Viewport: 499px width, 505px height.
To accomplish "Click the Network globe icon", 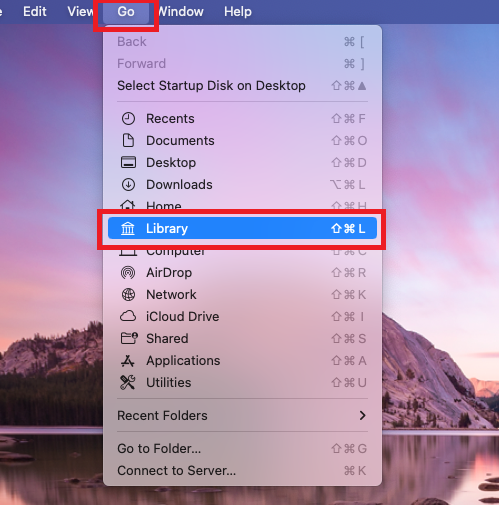I will click(128, 295).
